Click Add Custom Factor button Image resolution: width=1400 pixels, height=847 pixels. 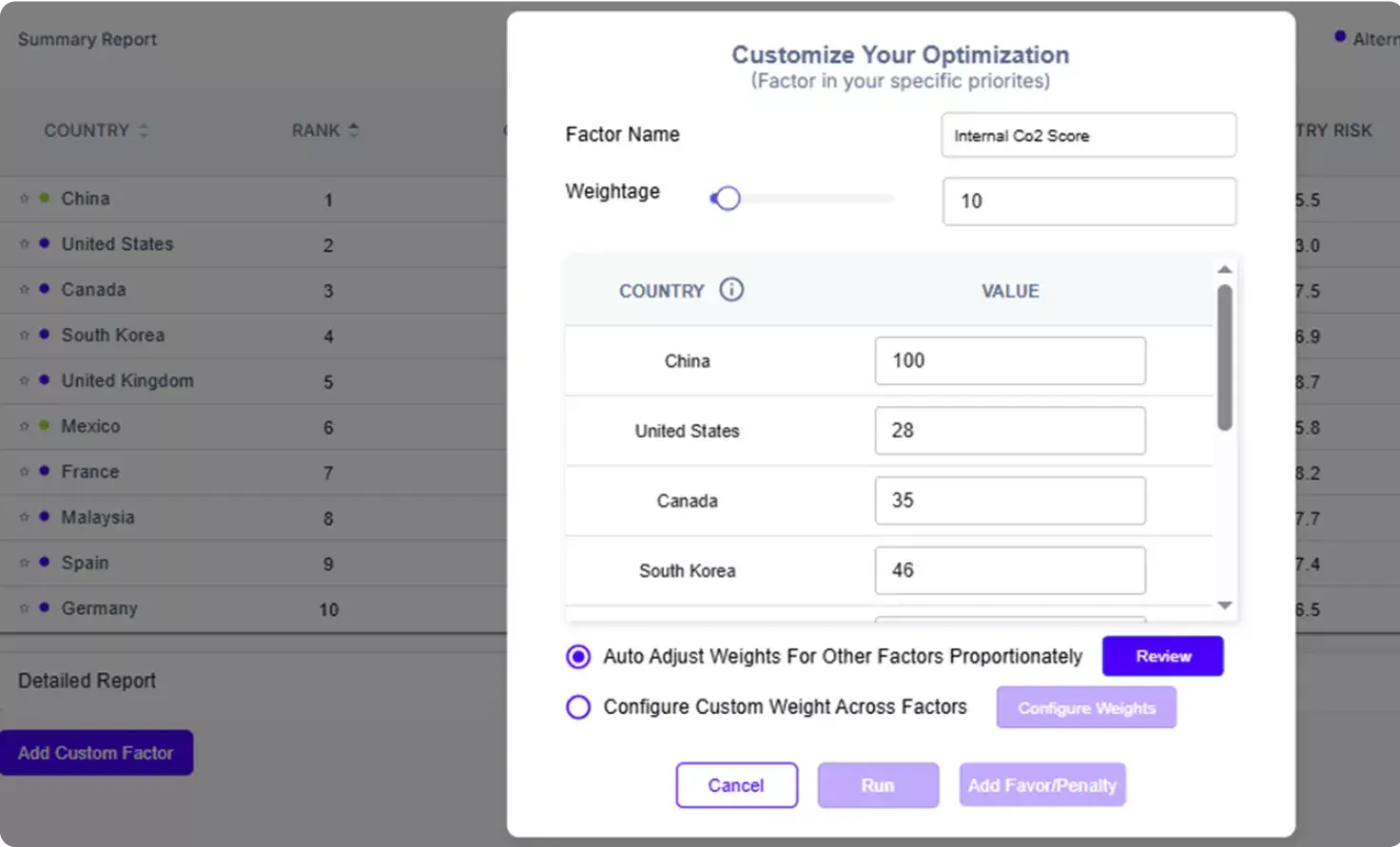[96, 753]
